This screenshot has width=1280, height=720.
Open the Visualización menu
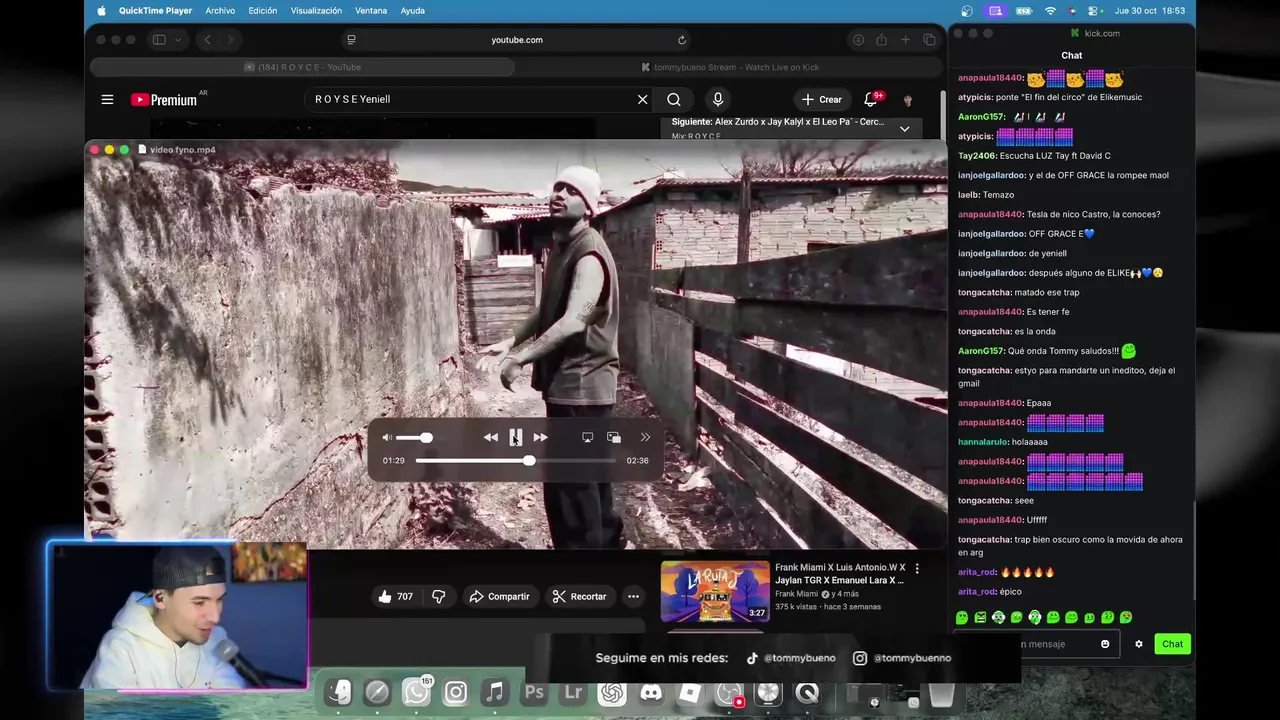[x=316, y=11]
